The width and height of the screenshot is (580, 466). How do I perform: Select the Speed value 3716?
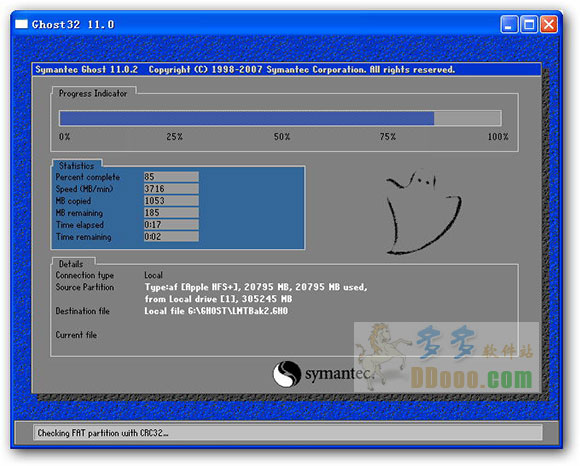(x=171, y=189)
